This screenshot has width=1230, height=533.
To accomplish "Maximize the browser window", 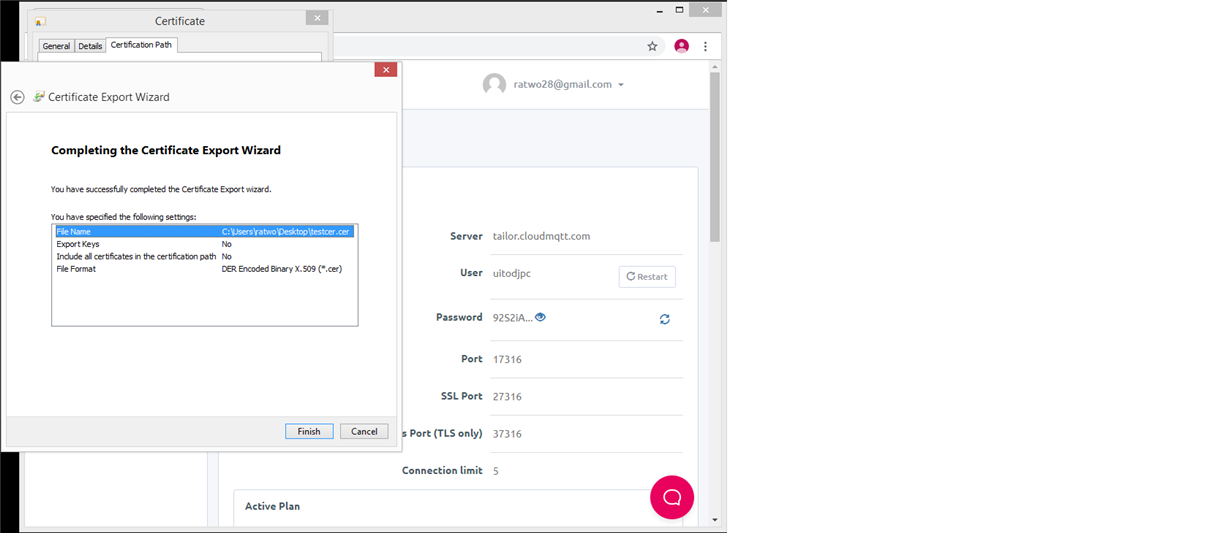I will tap(680, 10).
